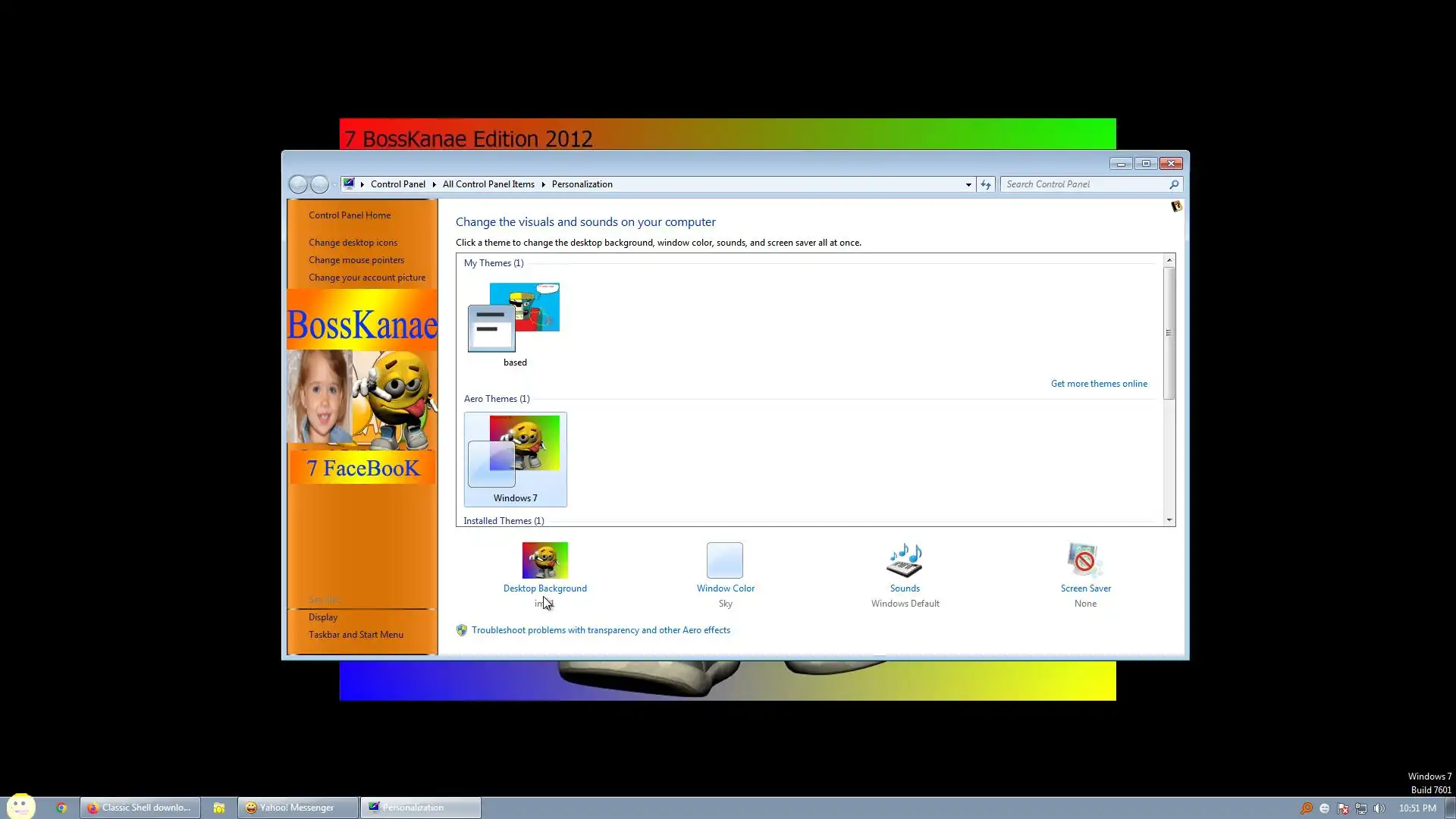This screenshot has height=819, width=1456.
Task: Open Change desktop icons link
Action: [x=353, y=243]
